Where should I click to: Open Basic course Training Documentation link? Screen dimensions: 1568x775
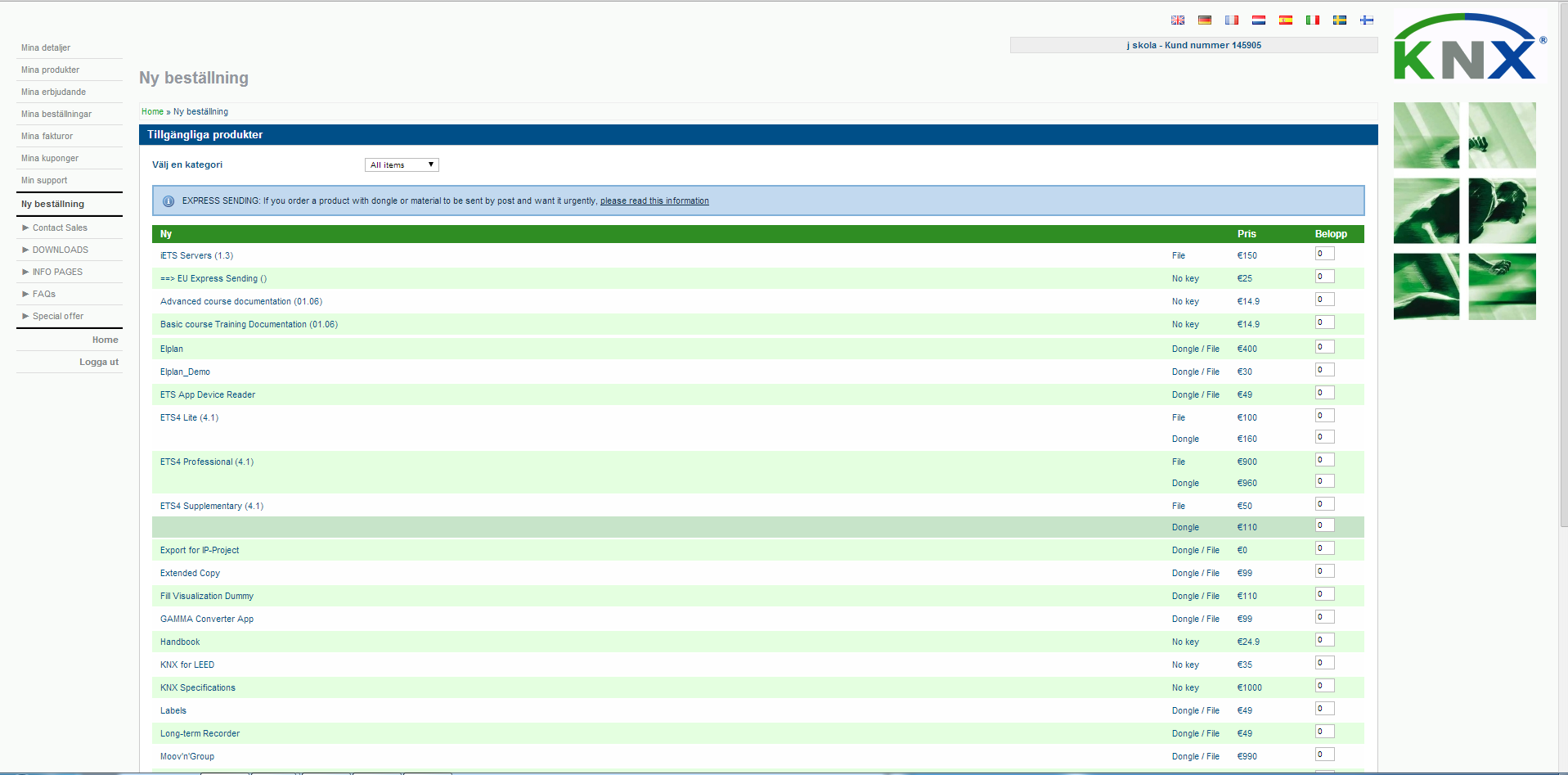coord(249,325)
